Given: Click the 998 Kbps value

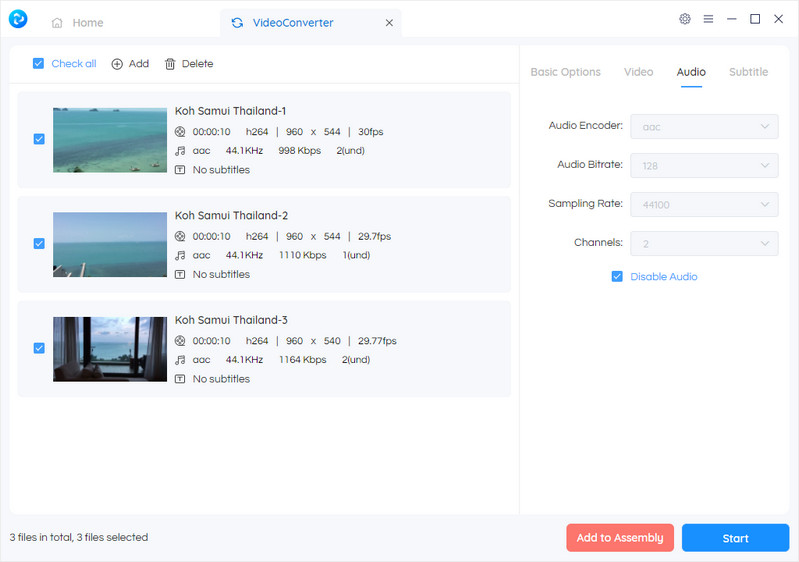Looking at the screenshot, I should pyautogui.click(x=300, y=151).
